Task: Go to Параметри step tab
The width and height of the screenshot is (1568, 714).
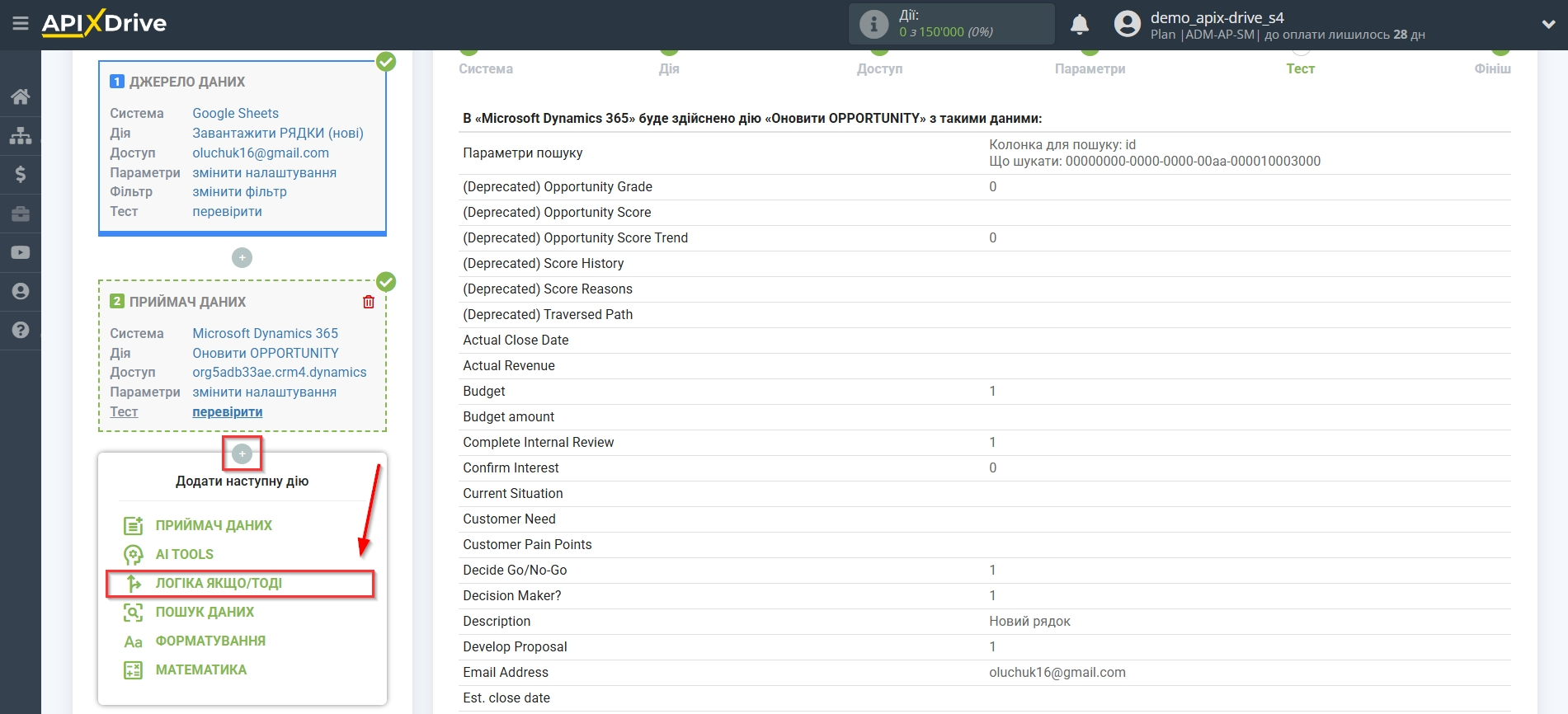Action: (x=1090, y=68)
